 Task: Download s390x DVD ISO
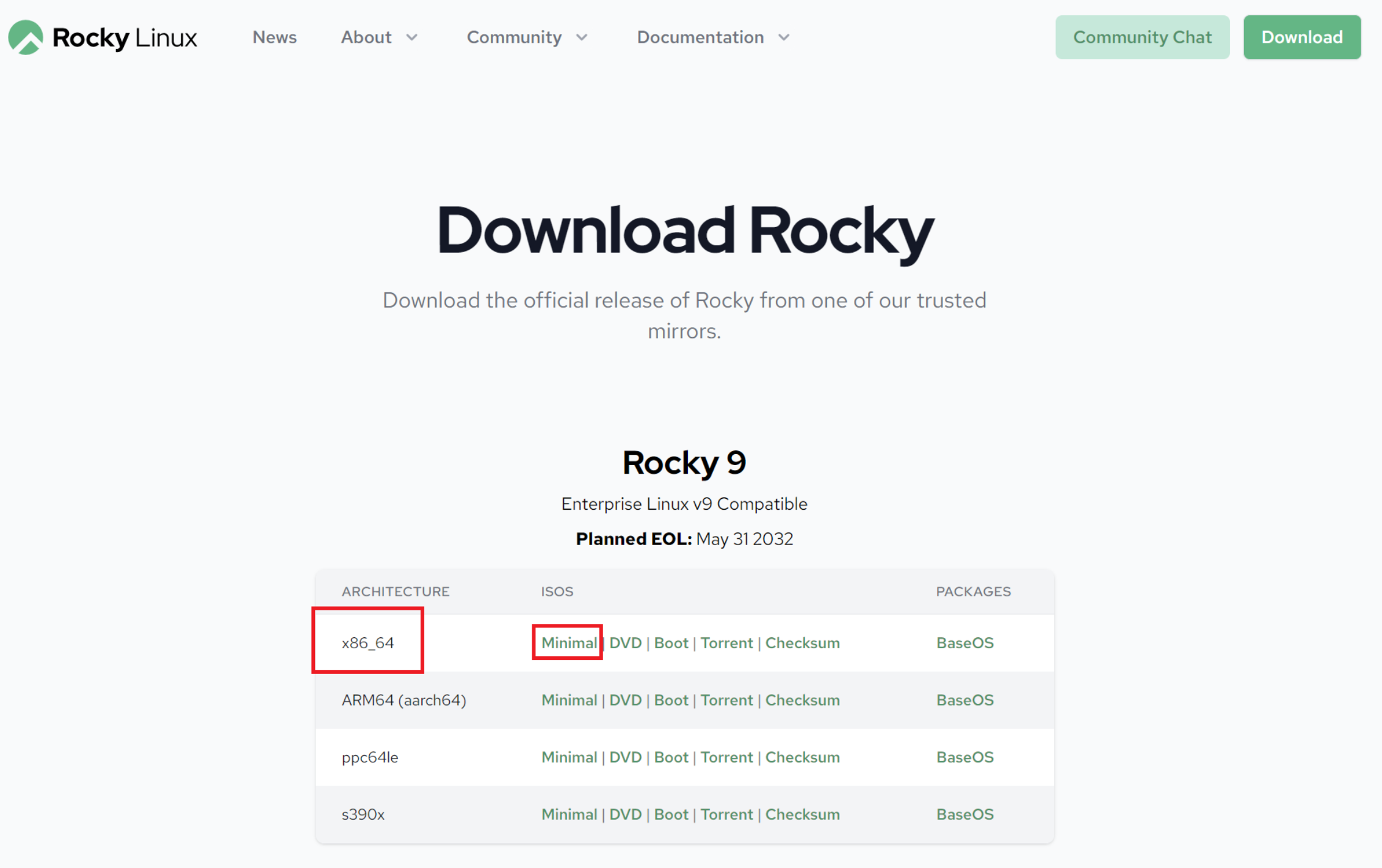pos(625,814)
